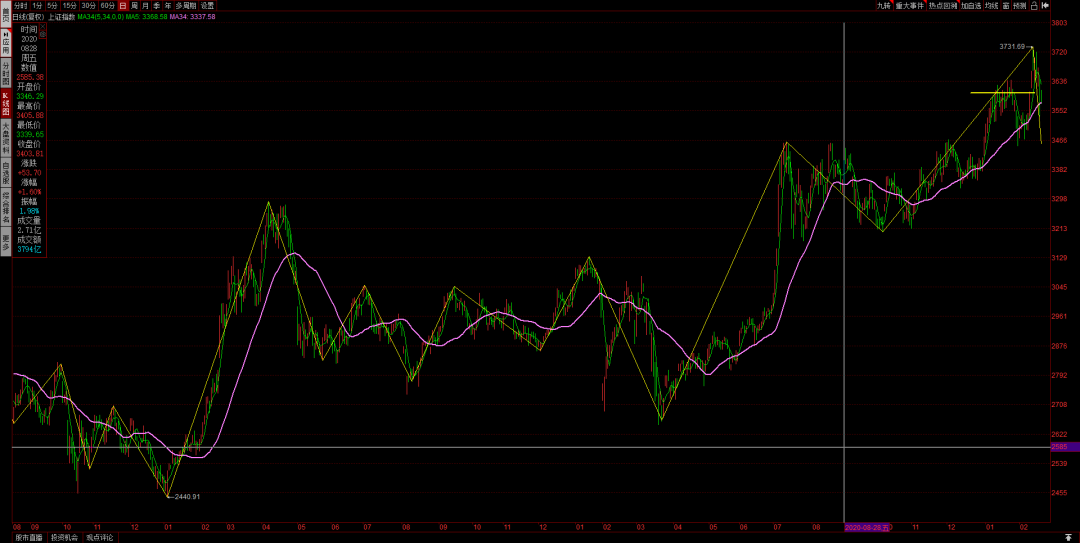
Task: Click the purple MA34: 3337.58 value
Action: [192, 17]
